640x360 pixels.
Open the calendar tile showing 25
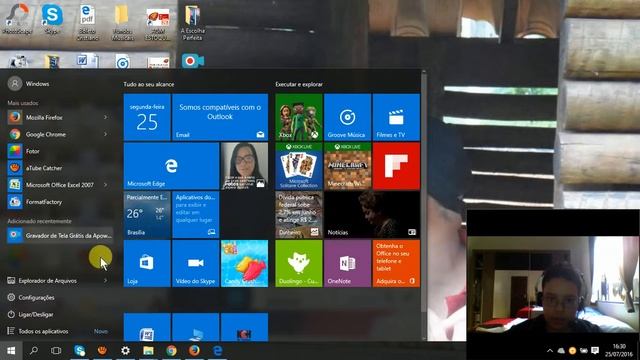click(147, 117)
